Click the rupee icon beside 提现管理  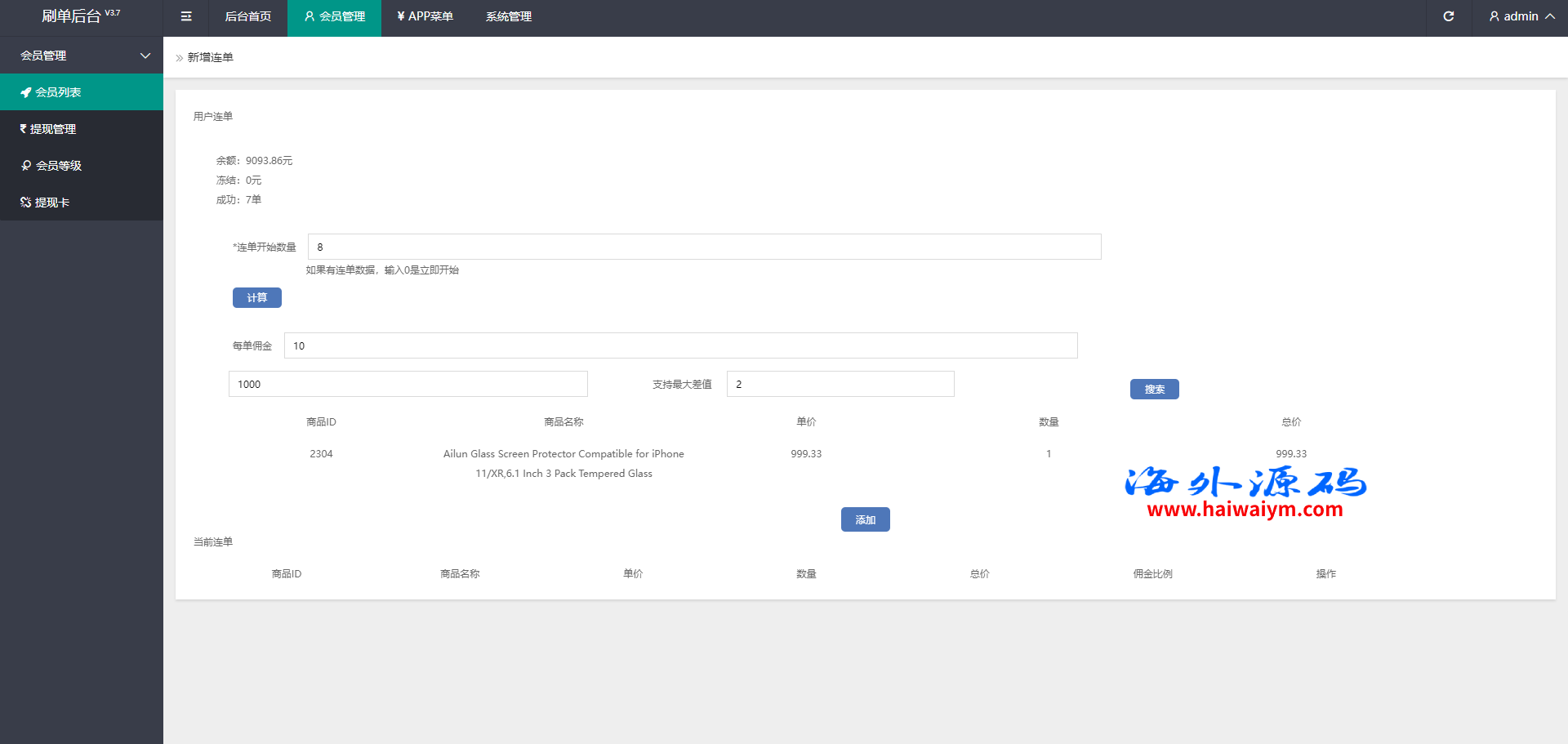tap(24, 129)
